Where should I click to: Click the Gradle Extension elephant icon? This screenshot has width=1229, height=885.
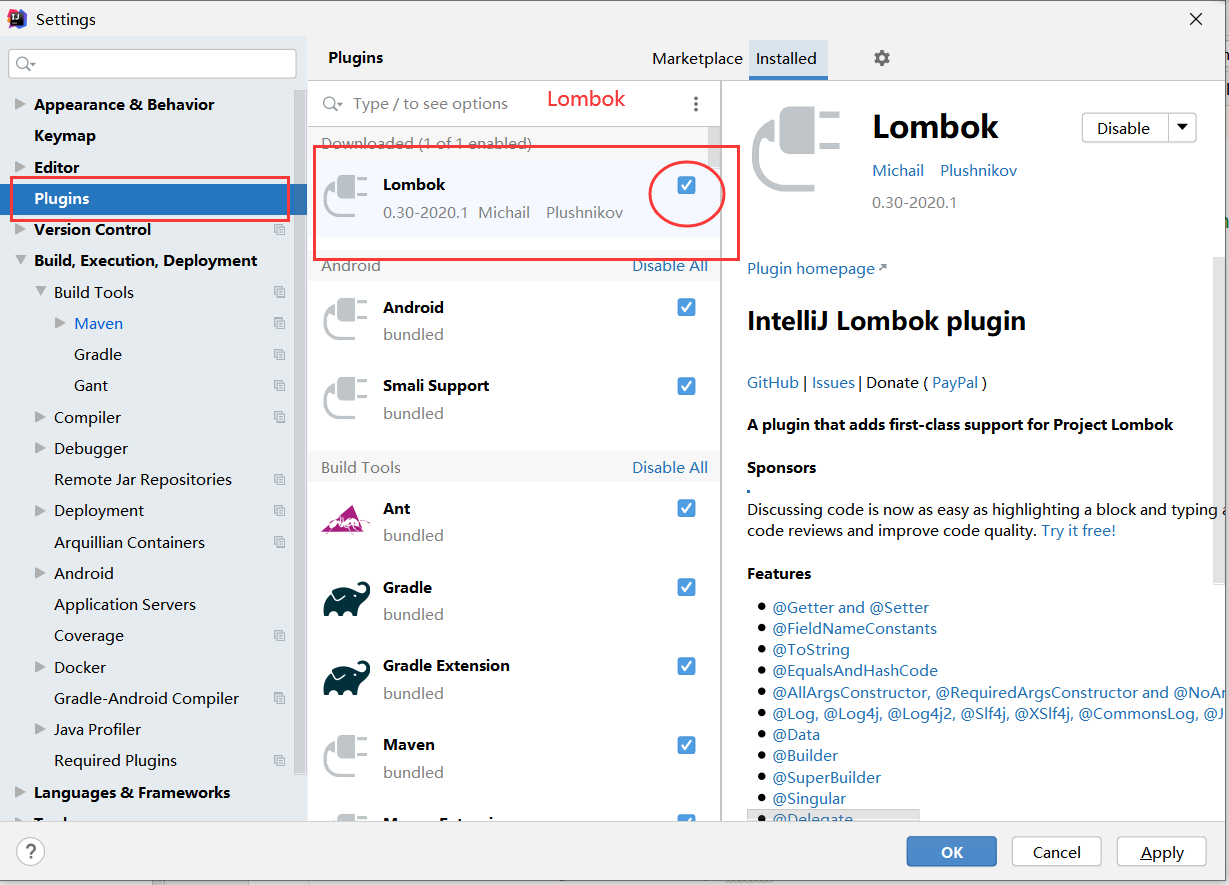347,678
